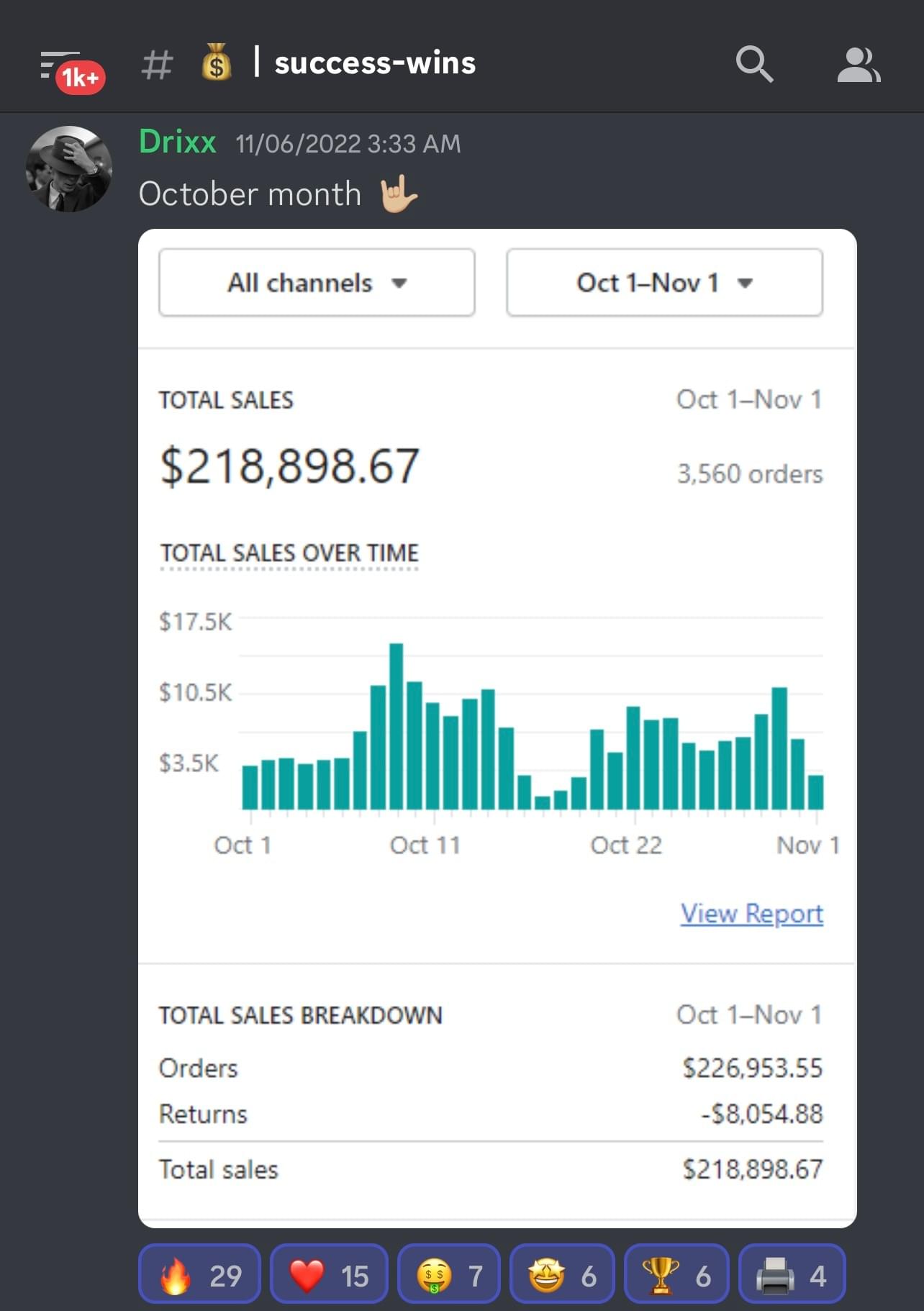Viewport: 924px width, 1311px height.
Task: Show the member list icon
Action: [858, 65]
